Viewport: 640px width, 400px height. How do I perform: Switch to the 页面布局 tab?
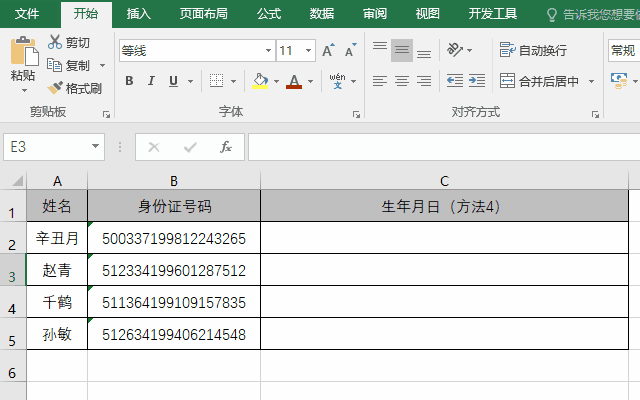coord(204,14)
